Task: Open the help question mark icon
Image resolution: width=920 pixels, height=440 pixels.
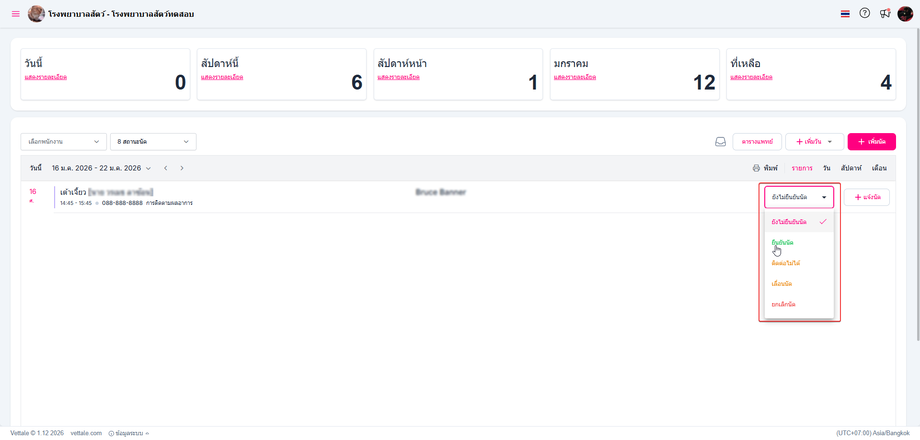Action: pyautogui.click(x=864, y=13)
